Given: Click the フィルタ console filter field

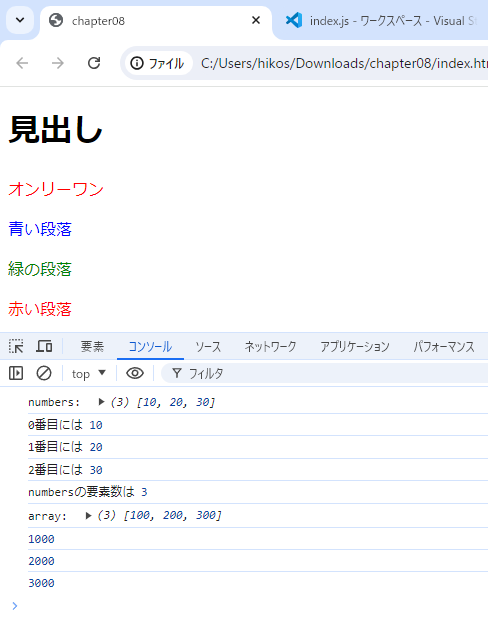Looking at the screenshot, I should click(x=325, y=373).
